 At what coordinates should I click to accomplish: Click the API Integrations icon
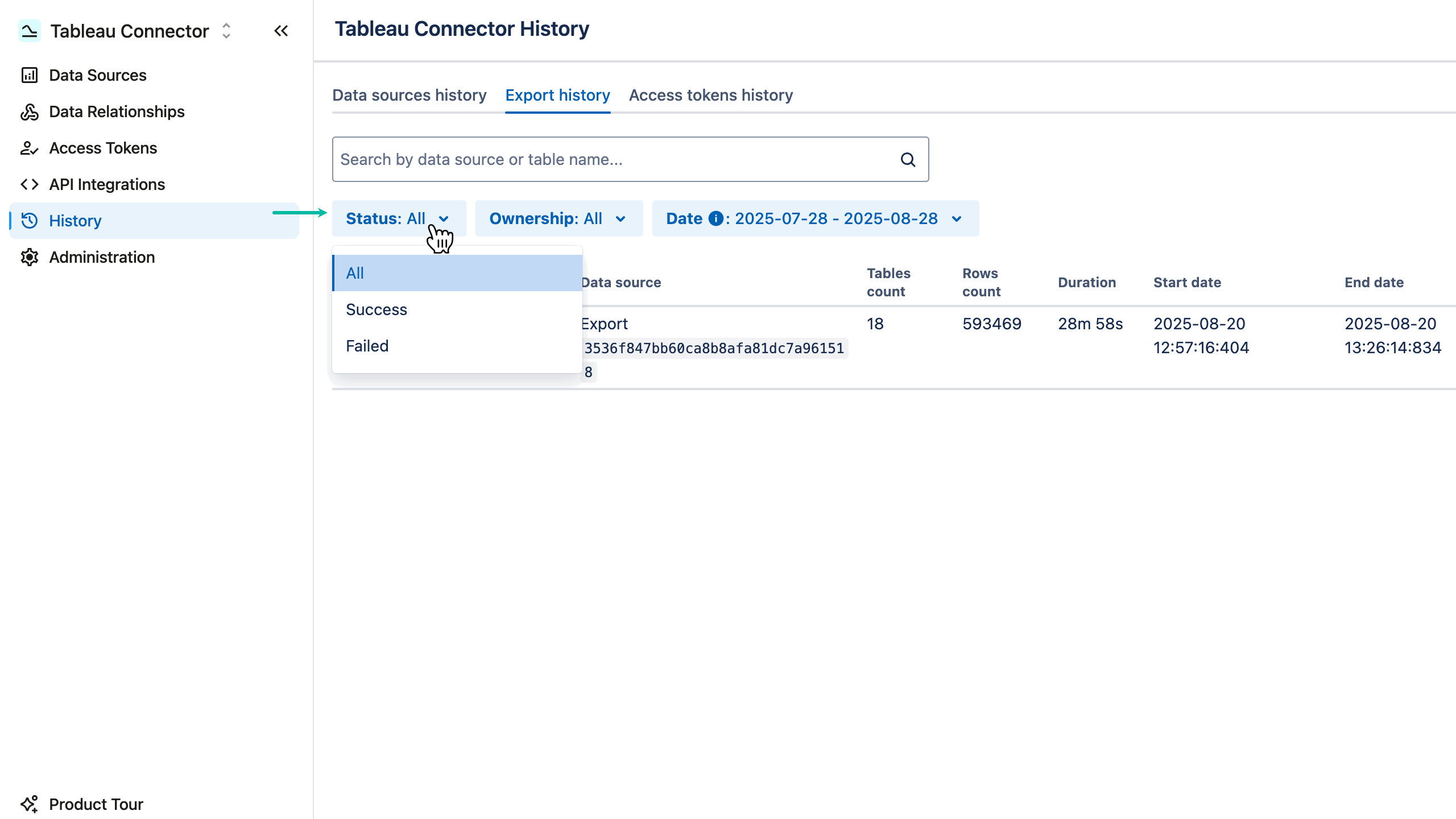click(x=30, y=184)
